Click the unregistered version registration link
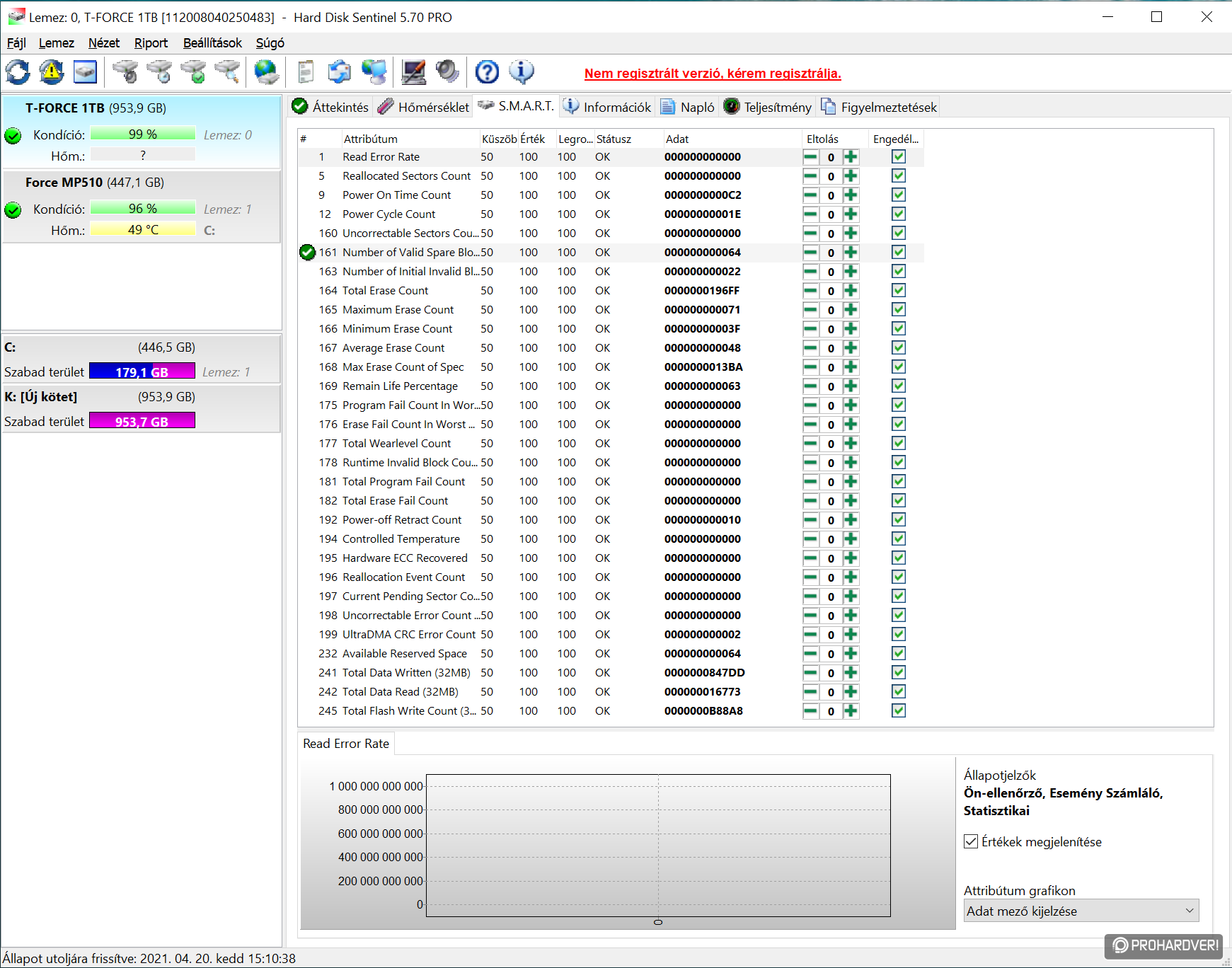1232x968 pixels. pos(713,74)
